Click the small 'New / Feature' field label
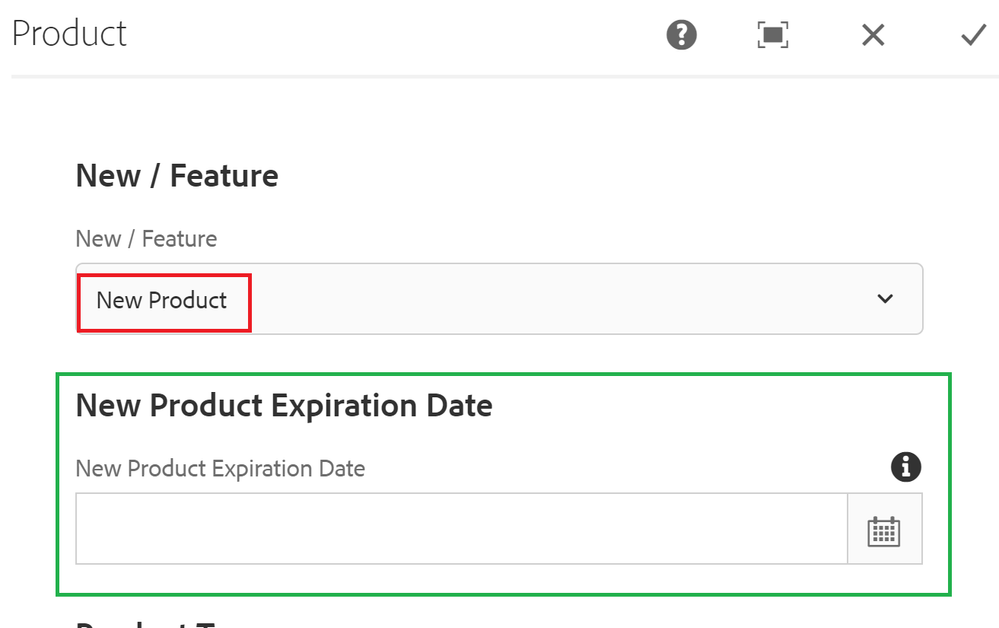 pyautogui.click(x=146, y=239)
